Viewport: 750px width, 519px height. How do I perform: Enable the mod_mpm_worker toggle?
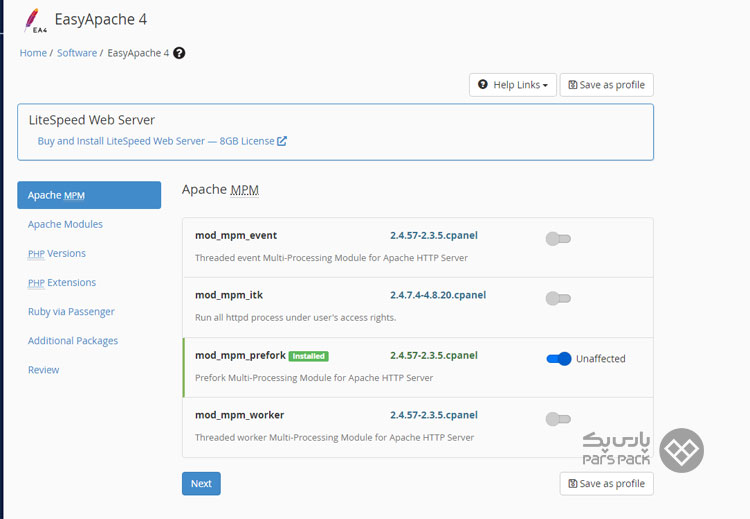[x=558, y=419]
